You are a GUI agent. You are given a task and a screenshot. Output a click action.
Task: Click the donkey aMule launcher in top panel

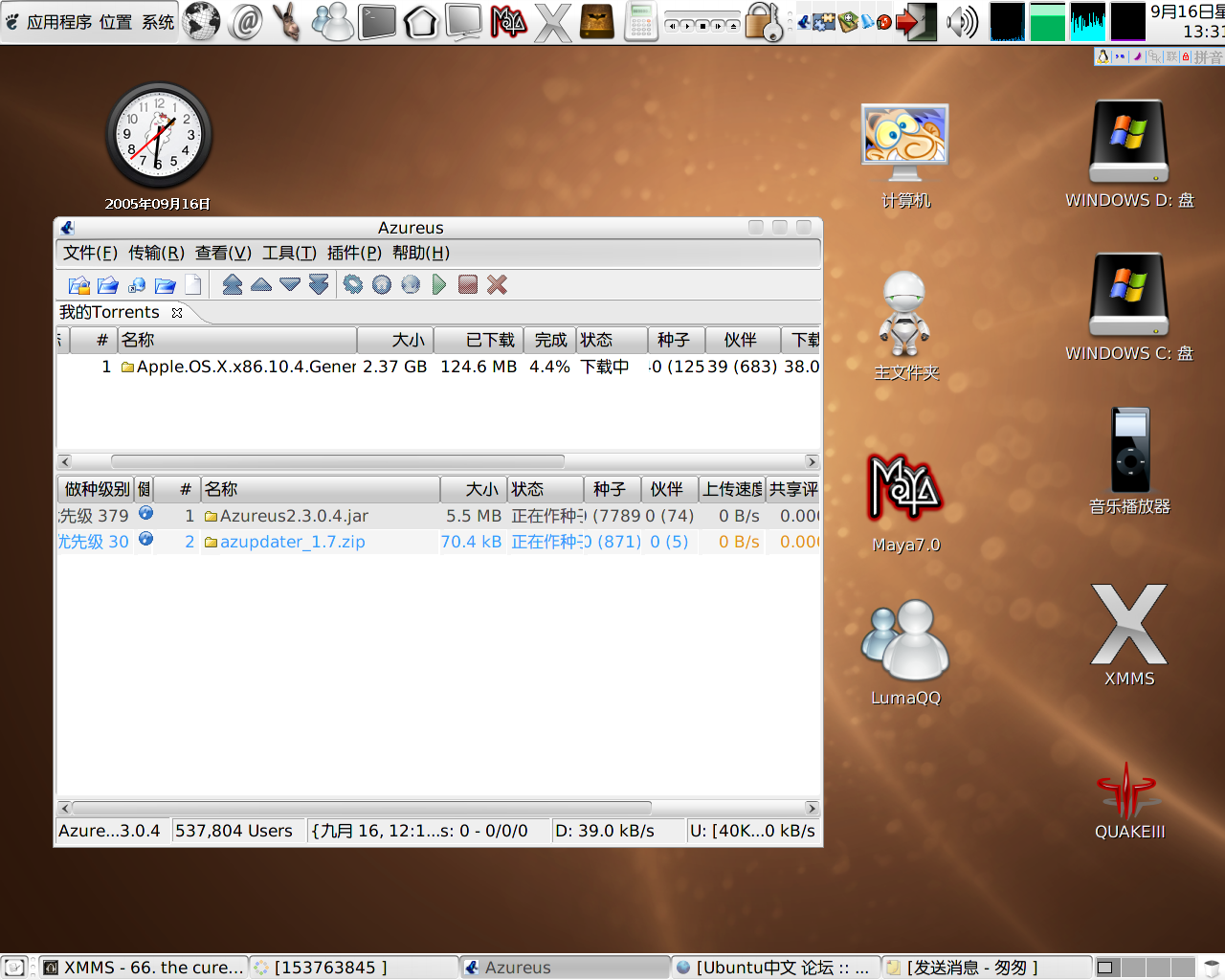(286, 21)
